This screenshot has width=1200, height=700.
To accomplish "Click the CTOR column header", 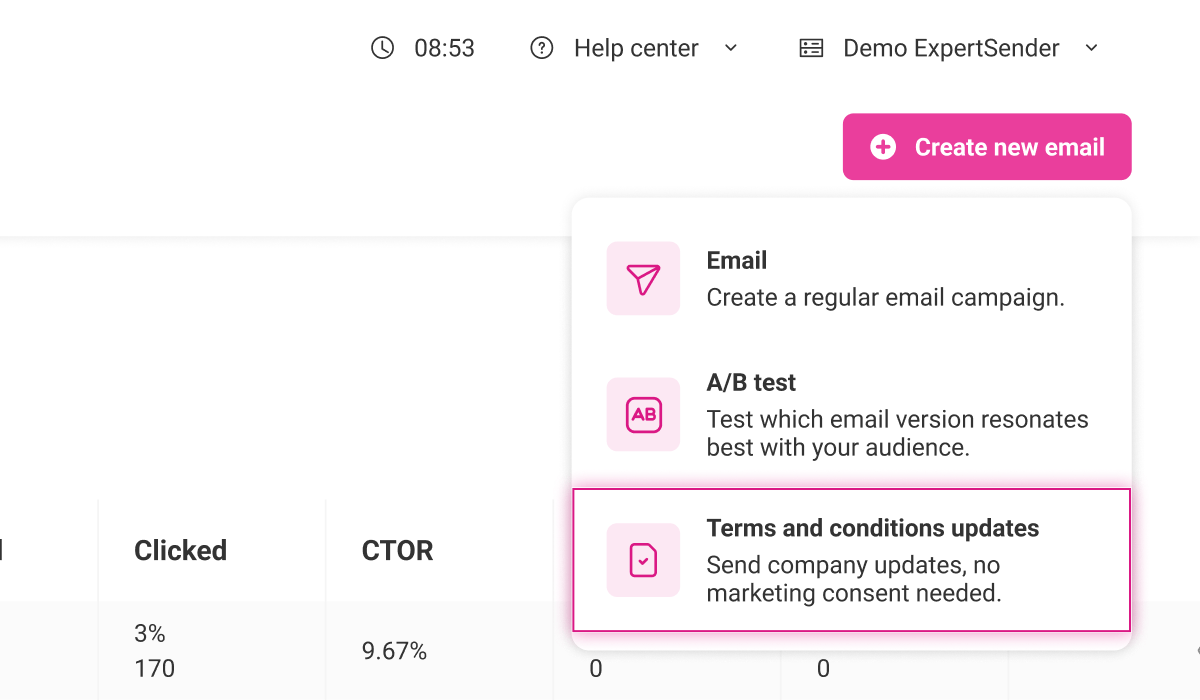I will click(397, 550).
